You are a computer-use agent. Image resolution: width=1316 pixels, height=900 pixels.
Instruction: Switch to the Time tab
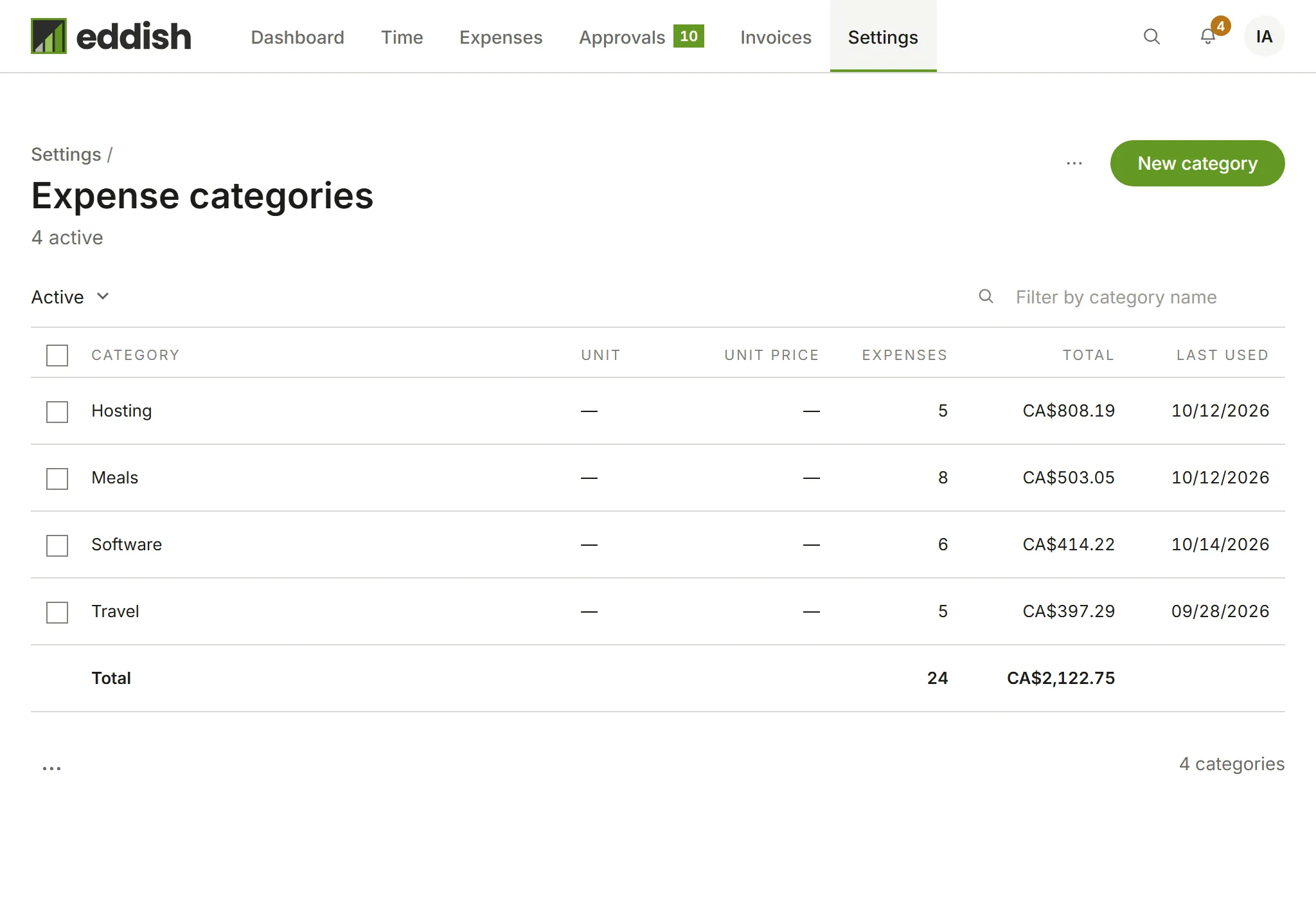(402, 37)
